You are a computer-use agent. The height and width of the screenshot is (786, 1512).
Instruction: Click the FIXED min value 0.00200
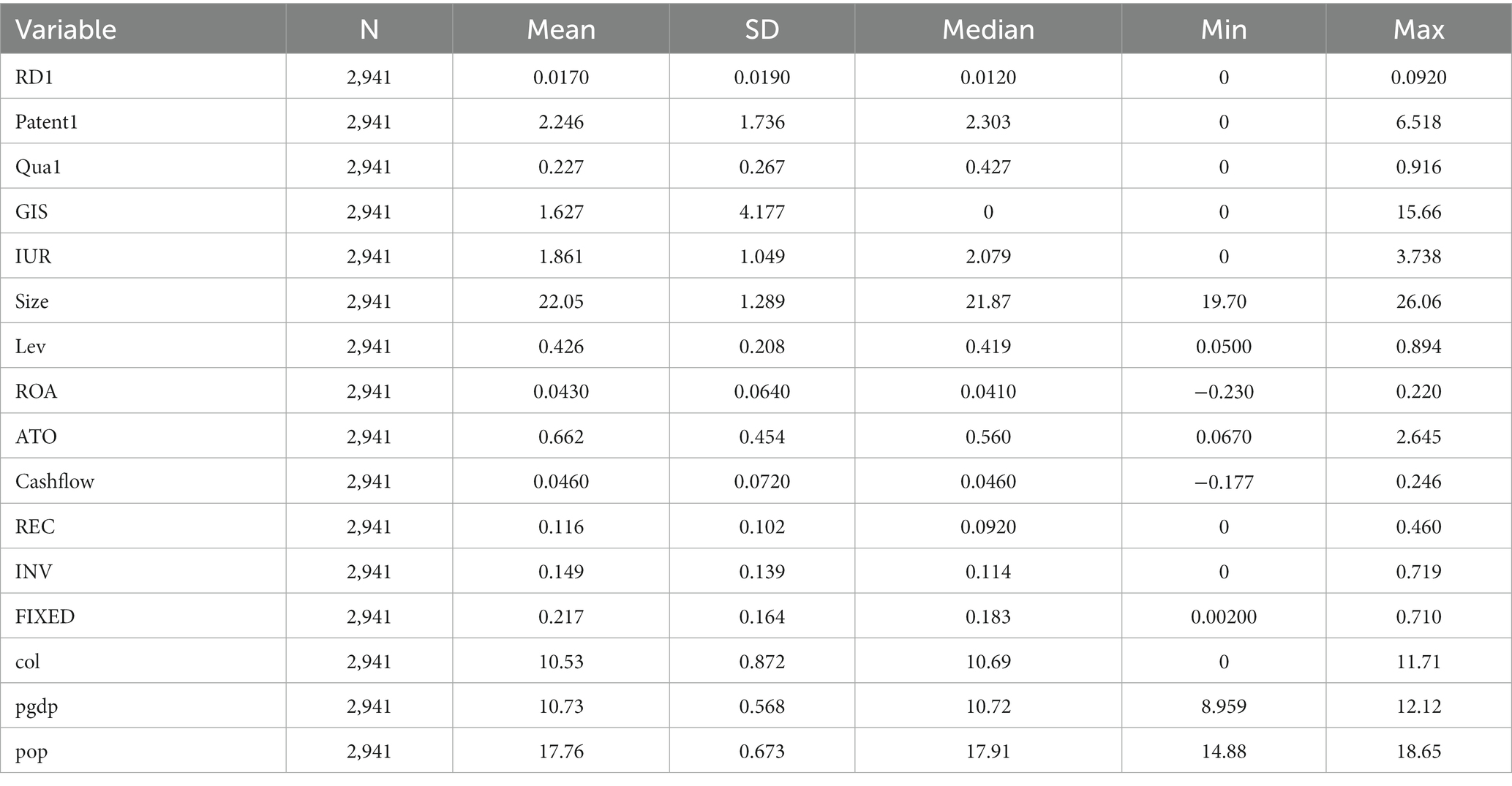(x=1224, y=617)
